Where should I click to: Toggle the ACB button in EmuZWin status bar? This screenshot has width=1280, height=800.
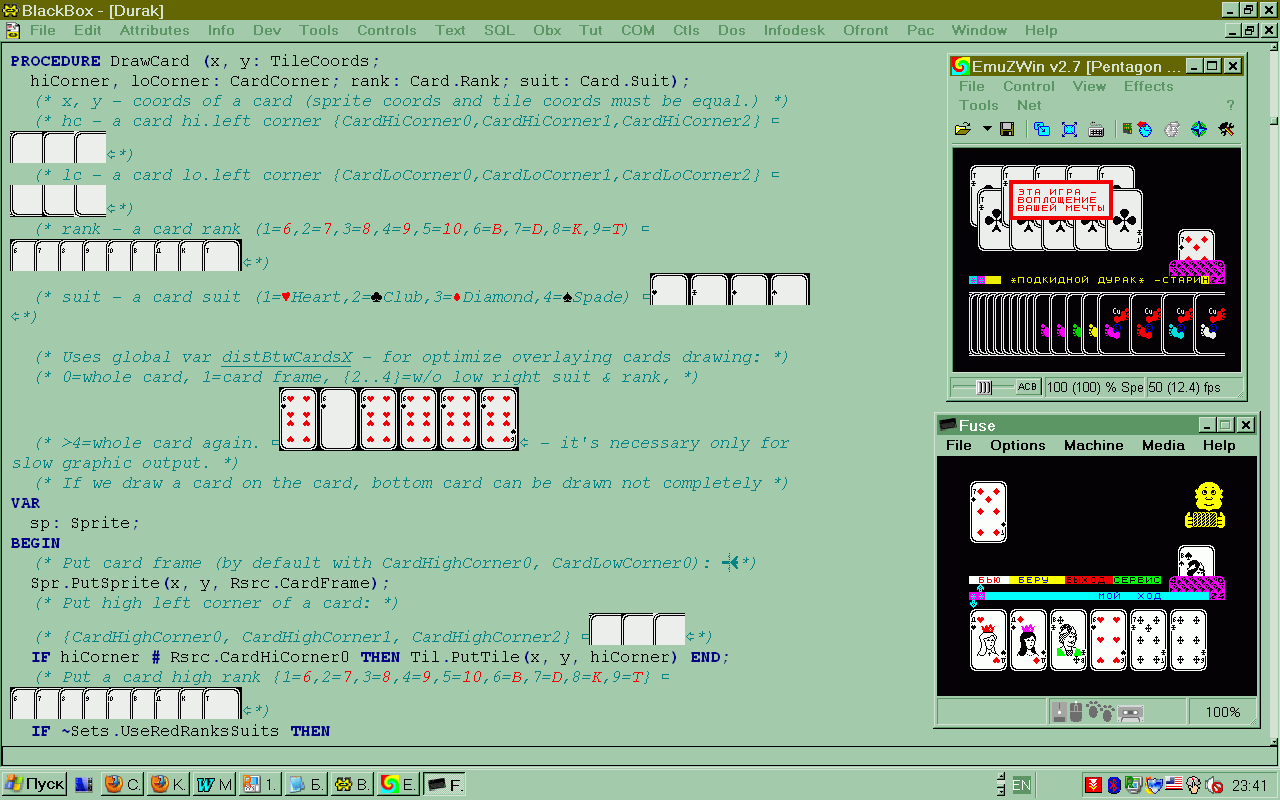coord(1027,387)
